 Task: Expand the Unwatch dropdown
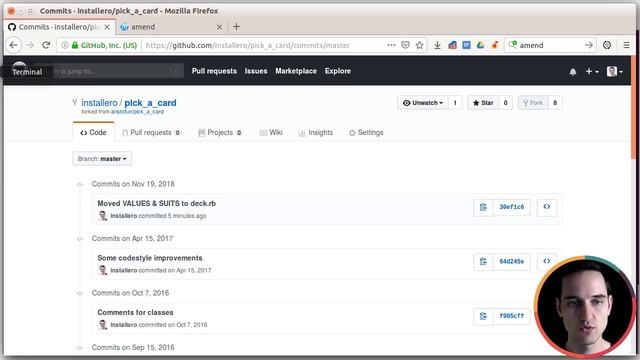click(x=423, y=103)
